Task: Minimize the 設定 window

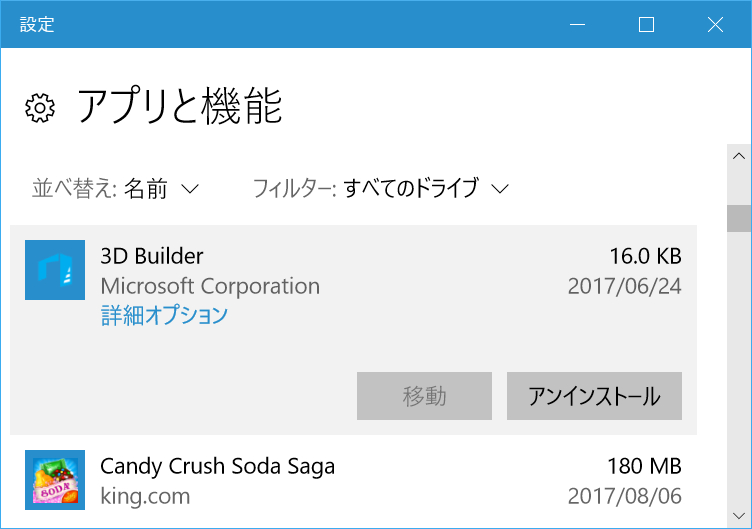Action: 577,25
